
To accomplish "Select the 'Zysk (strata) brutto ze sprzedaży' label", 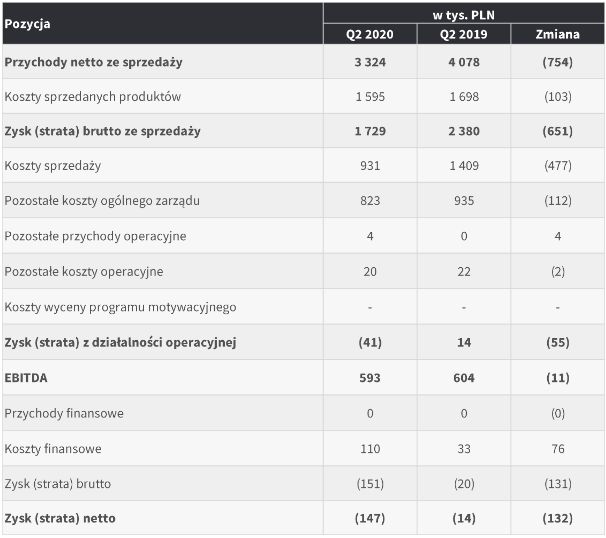I will (x=102, y=131).
